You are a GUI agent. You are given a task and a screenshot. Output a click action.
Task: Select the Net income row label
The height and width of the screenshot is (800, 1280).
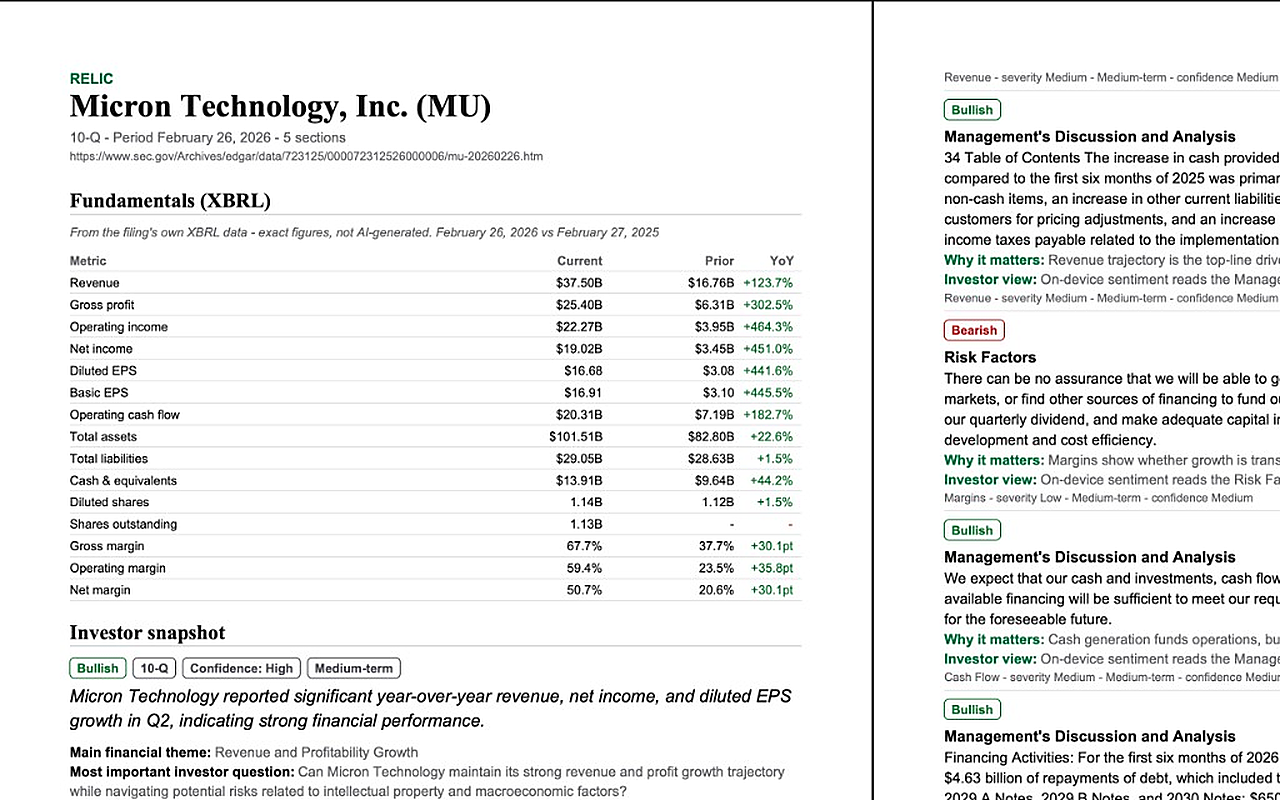pos(101,349)
